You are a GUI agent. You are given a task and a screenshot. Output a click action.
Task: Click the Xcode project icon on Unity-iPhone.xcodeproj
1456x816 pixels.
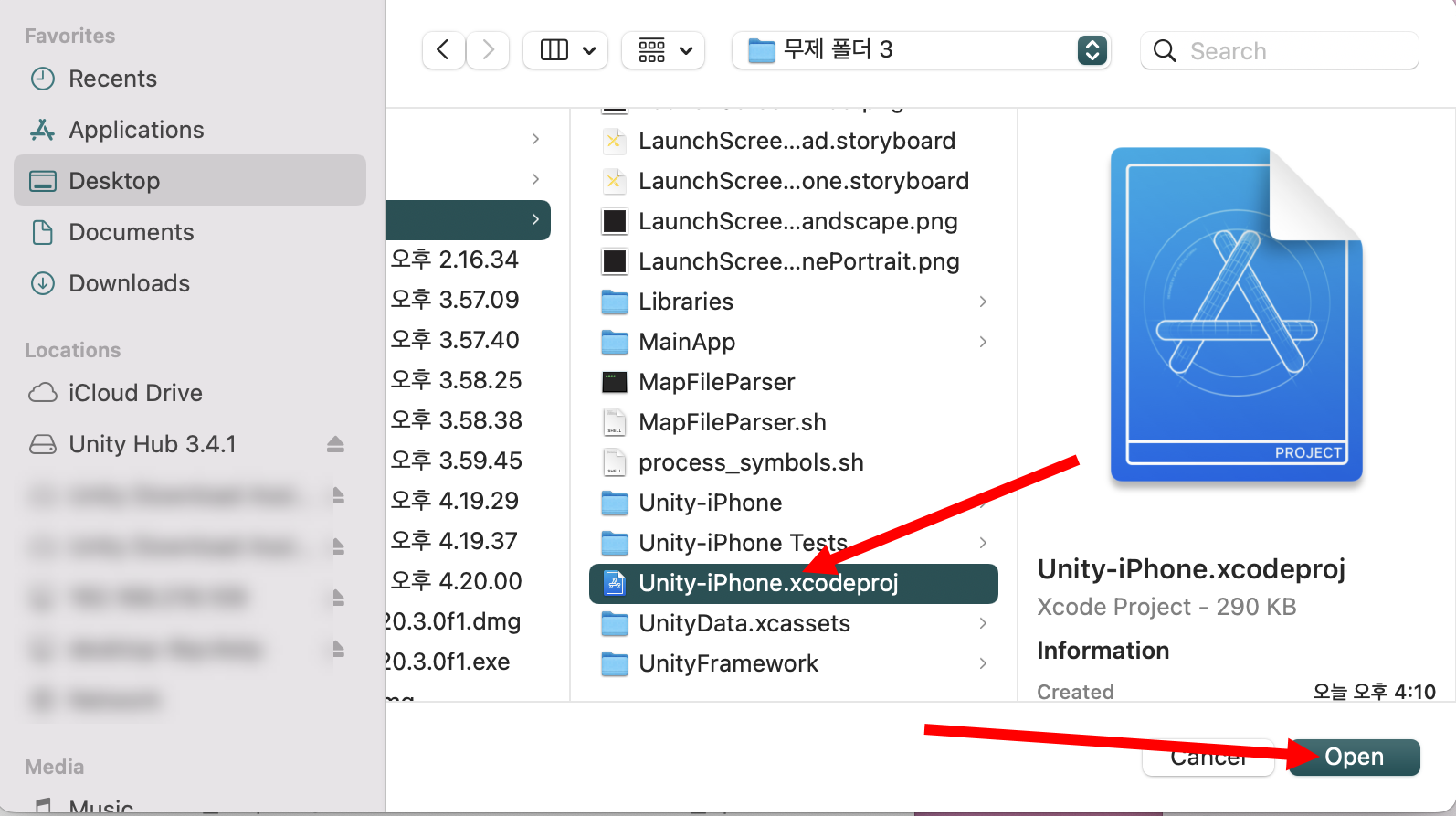tap(615, 583)
